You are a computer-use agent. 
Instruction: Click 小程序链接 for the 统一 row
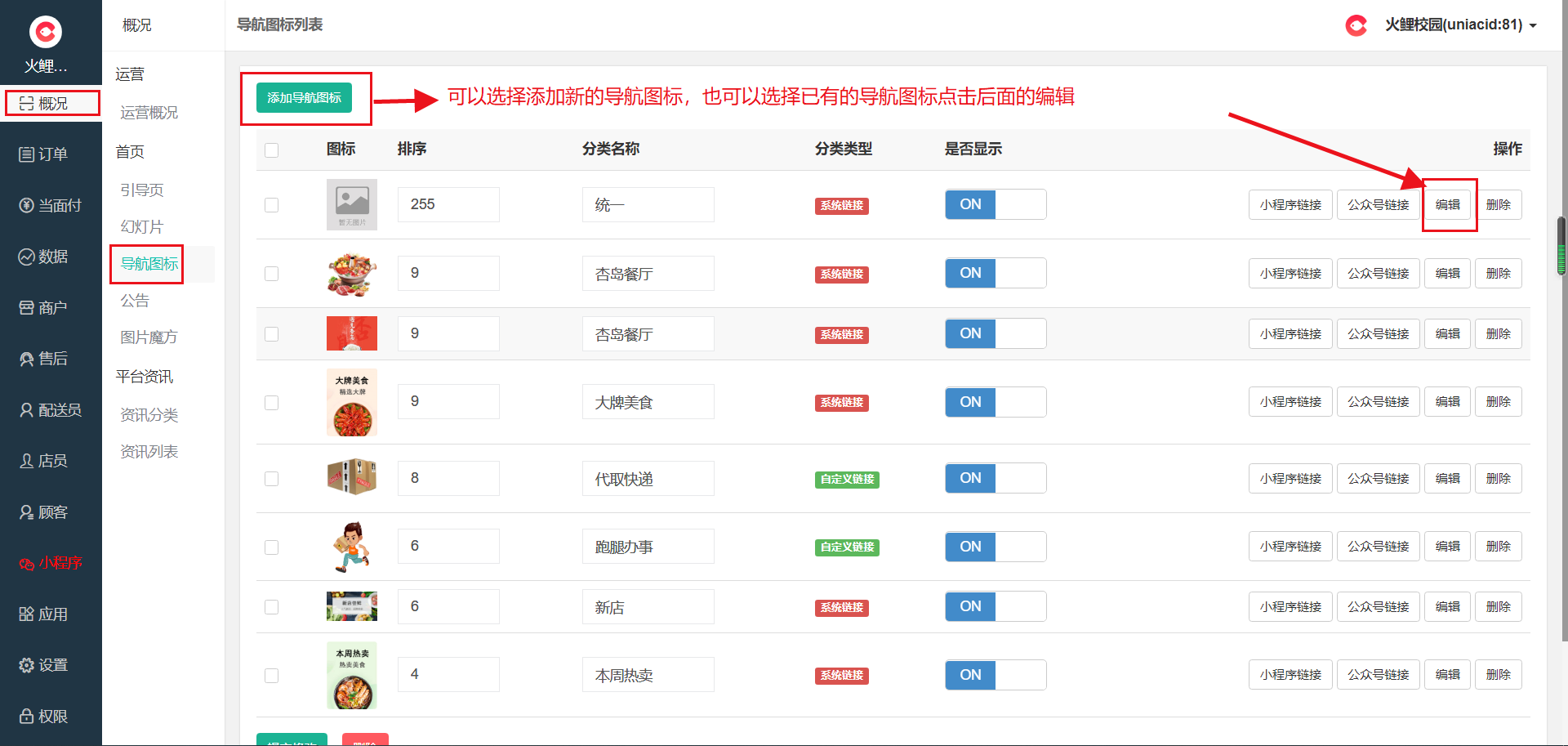click(x=1290, y=205)
